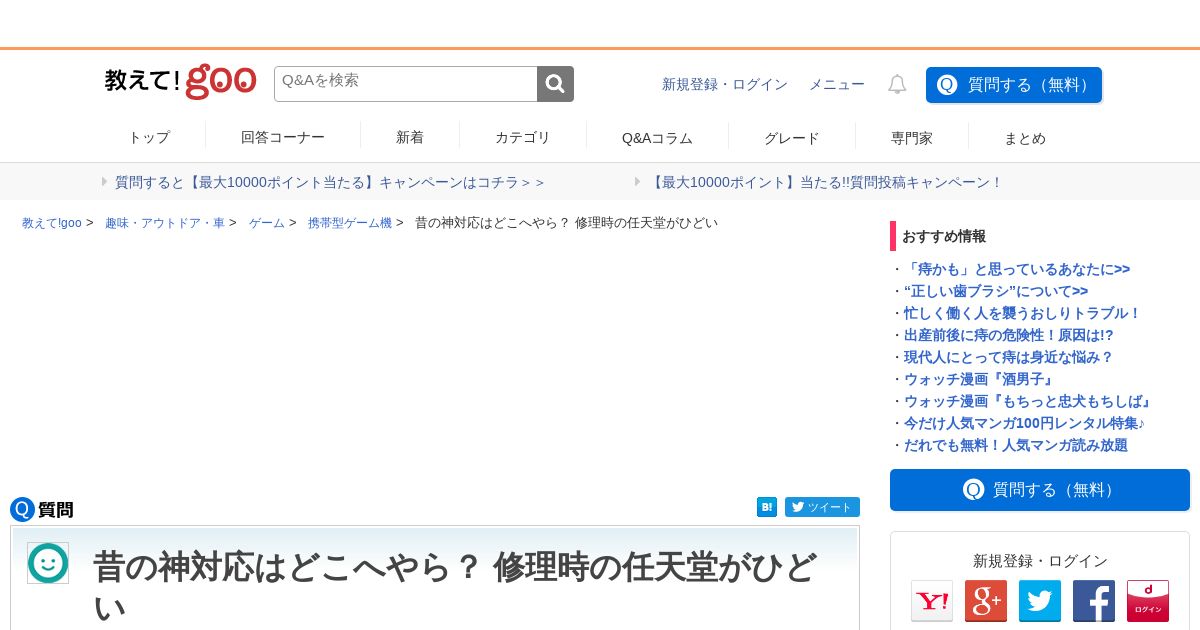Open ウォッチ漫画『酒男子』link

980,379
